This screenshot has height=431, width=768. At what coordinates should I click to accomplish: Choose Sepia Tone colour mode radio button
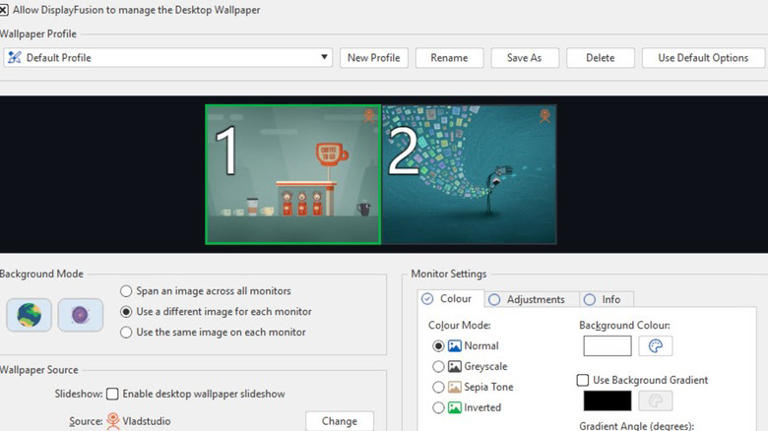(x=438, y=387)
